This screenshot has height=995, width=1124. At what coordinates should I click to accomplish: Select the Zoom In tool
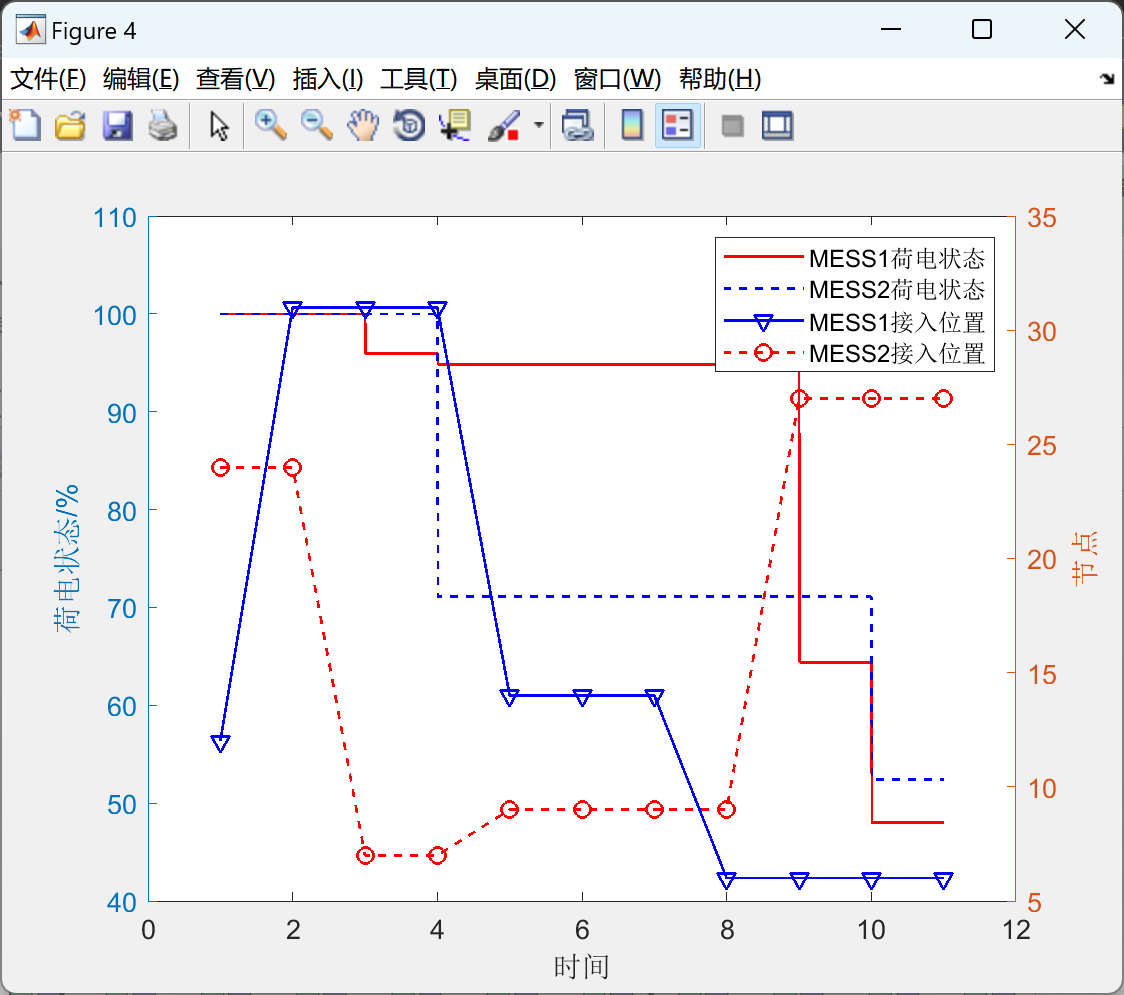click(x=270, y=125)
